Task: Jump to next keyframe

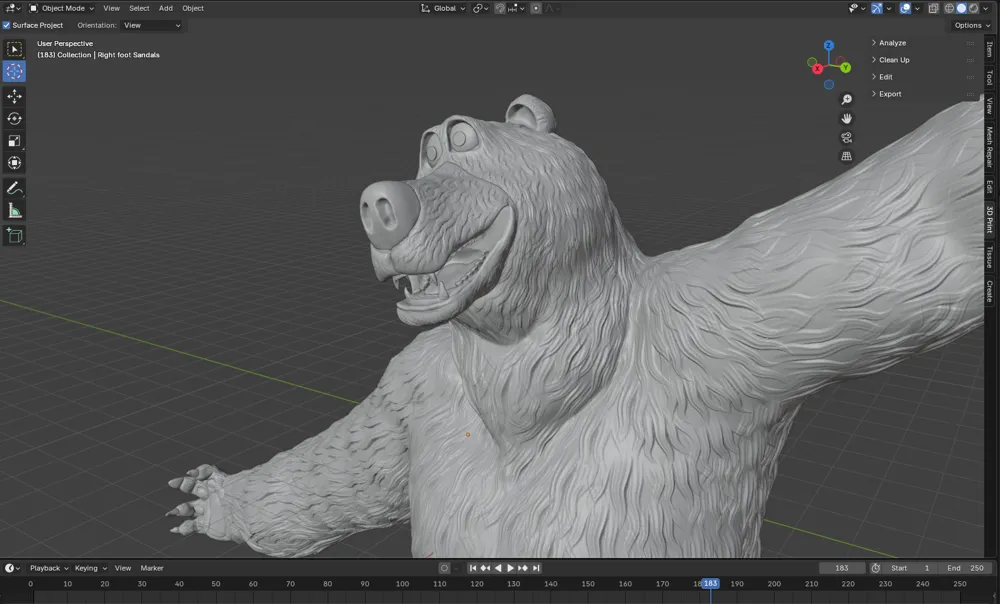Action: (523, 568)
